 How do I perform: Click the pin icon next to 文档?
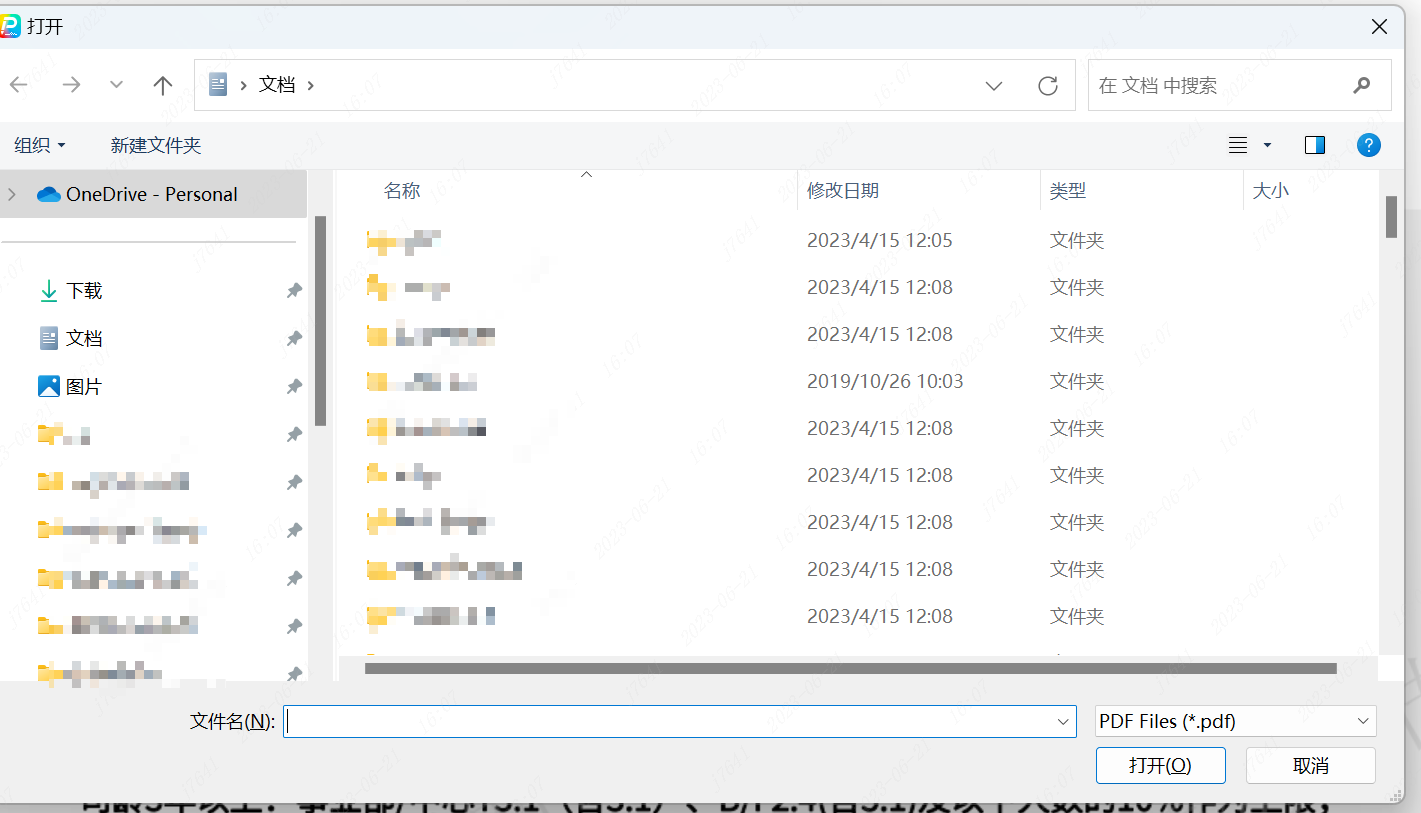click(293, 338)
